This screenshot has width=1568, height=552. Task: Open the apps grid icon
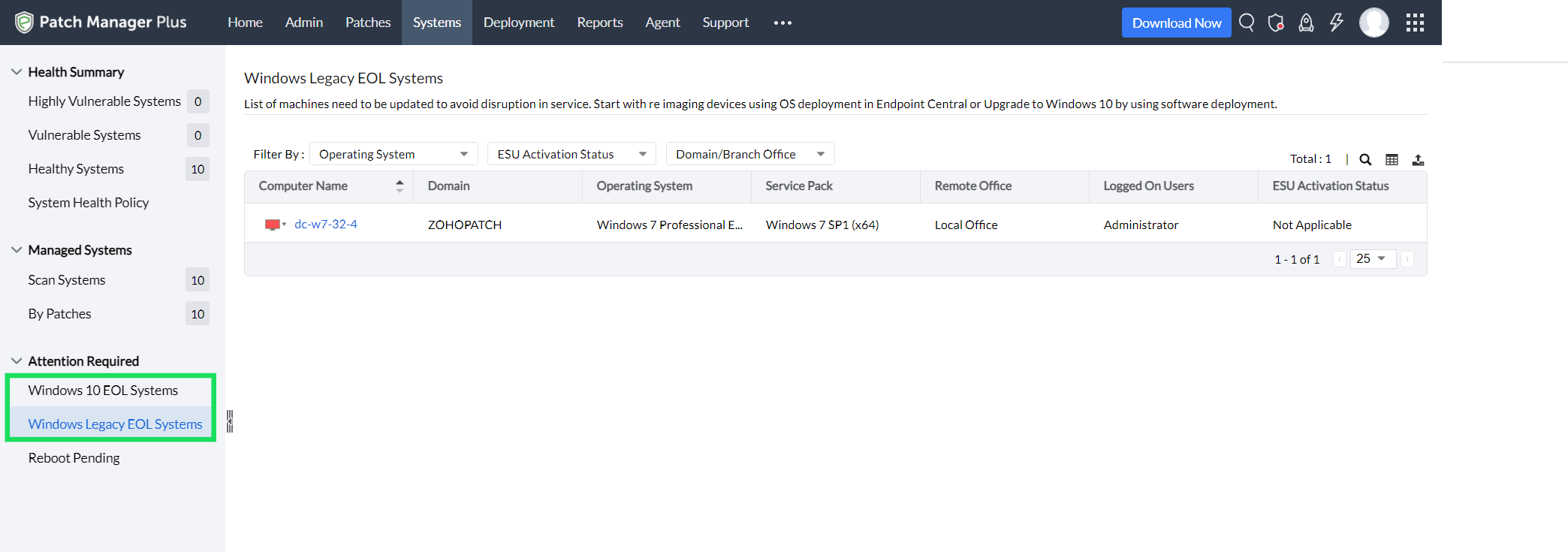pos(1415,23)
